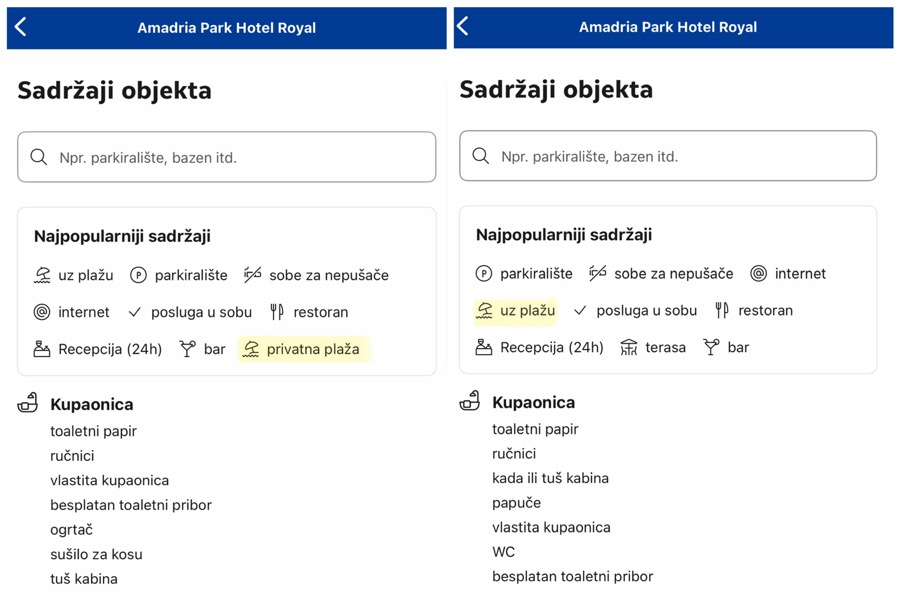
Task: Click internet wifi icon in right panel
Action: (x=759, y=273)
